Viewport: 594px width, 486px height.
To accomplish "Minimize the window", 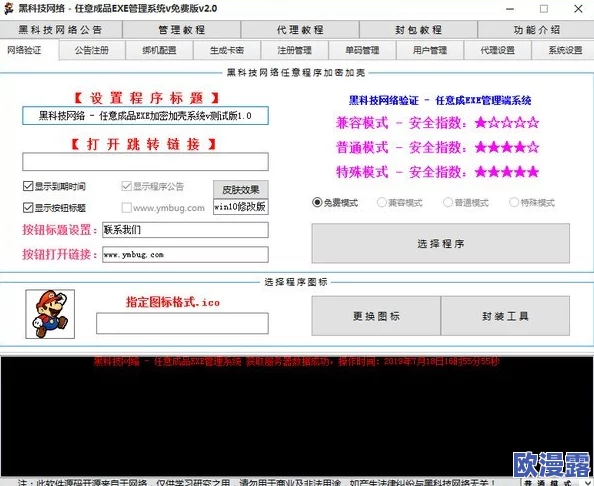I will [510, 9].
